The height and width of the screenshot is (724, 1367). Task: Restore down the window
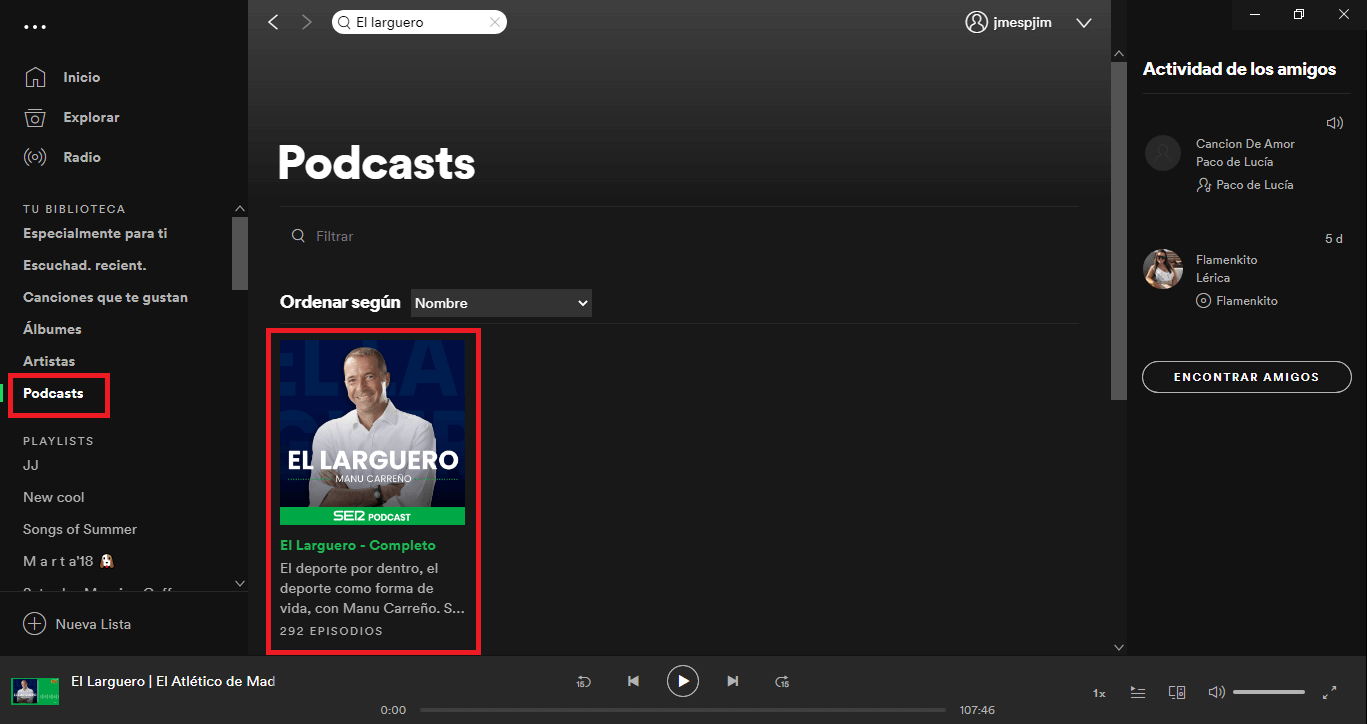(1299, 14)
